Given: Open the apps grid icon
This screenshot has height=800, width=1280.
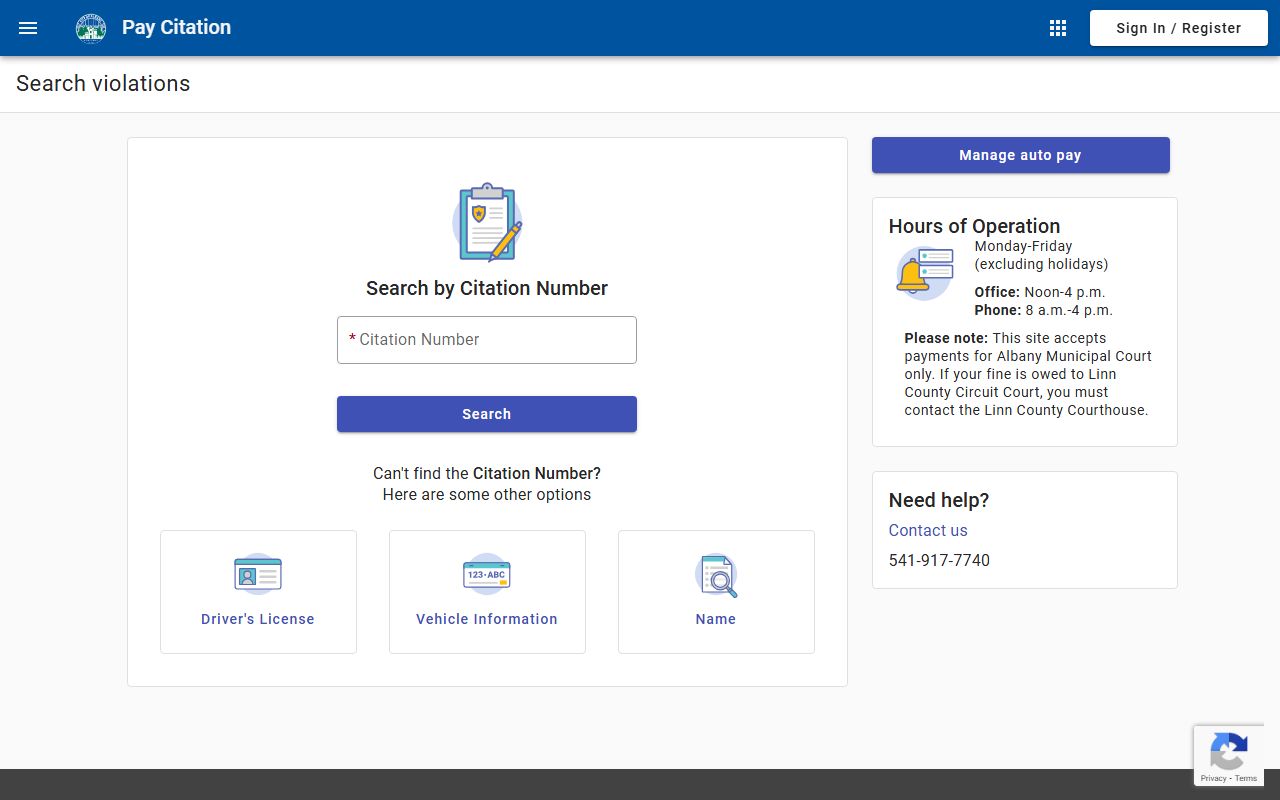Looking at the screenshot, I should (x=1058, y=28).
